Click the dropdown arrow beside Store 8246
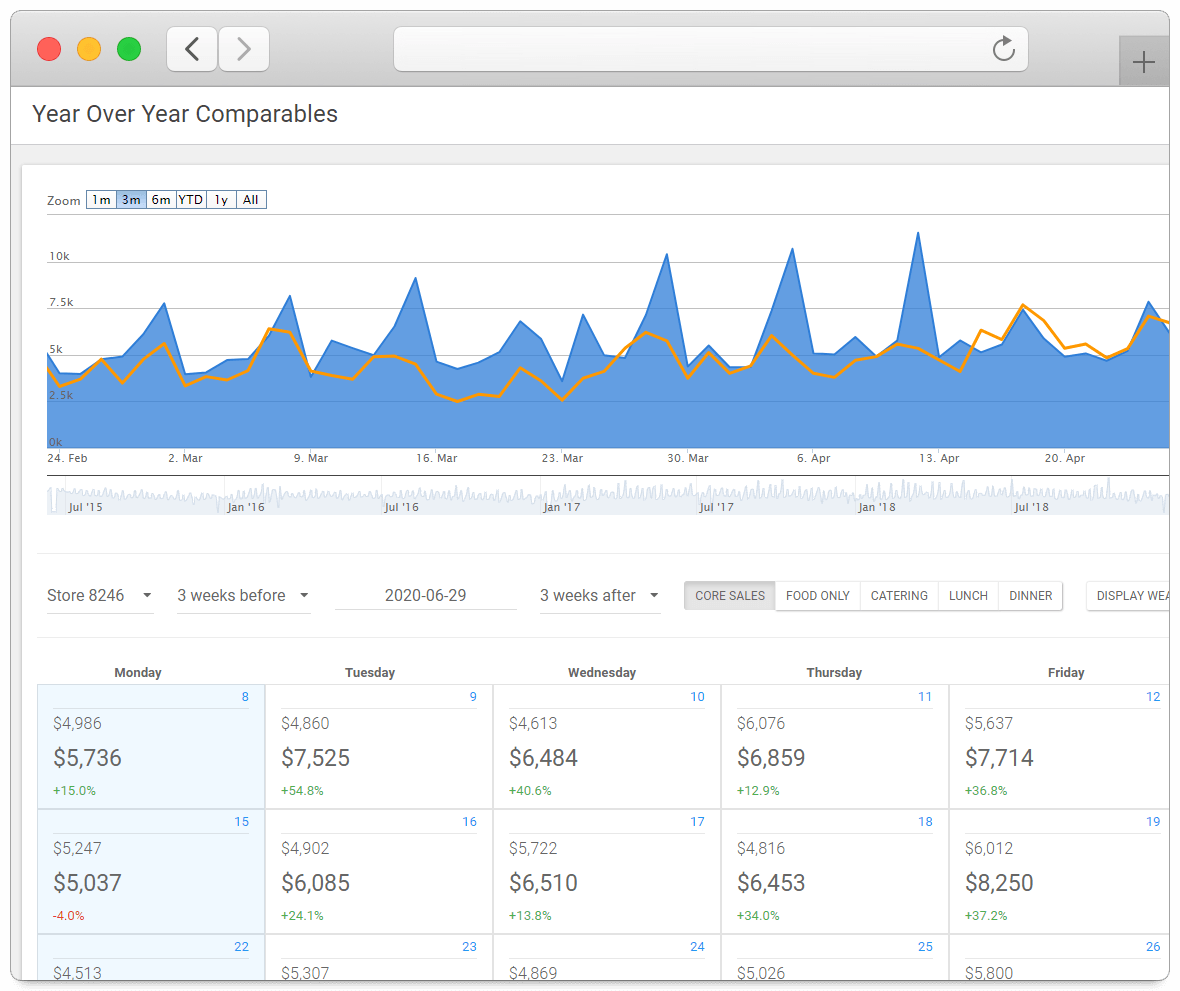Image resolution: width=1180 pixels, height=991 pixels. [146, 595]
